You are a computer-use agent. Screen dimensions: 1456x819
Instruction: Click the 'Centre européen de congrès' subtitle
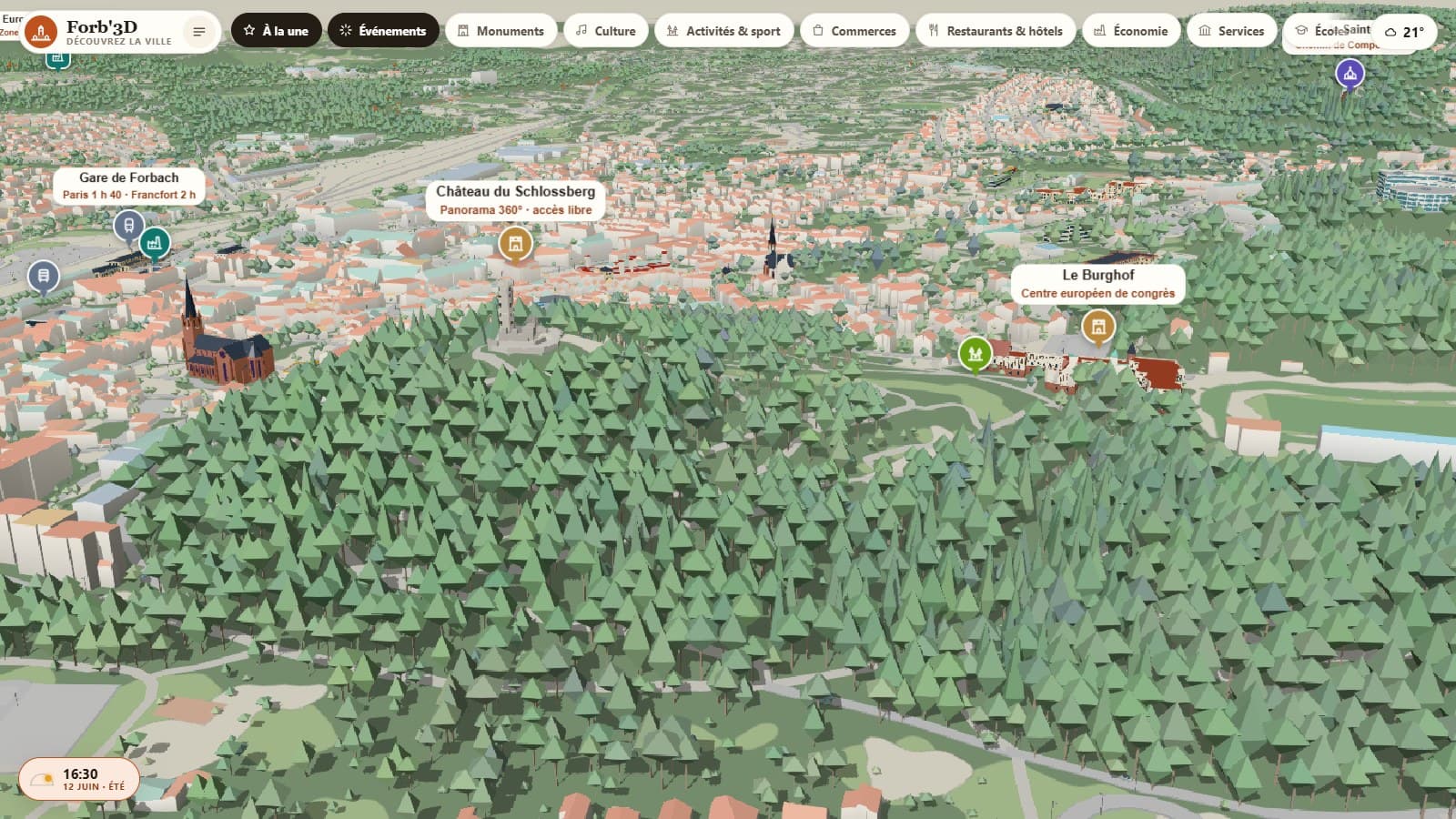coord(1097,293)
